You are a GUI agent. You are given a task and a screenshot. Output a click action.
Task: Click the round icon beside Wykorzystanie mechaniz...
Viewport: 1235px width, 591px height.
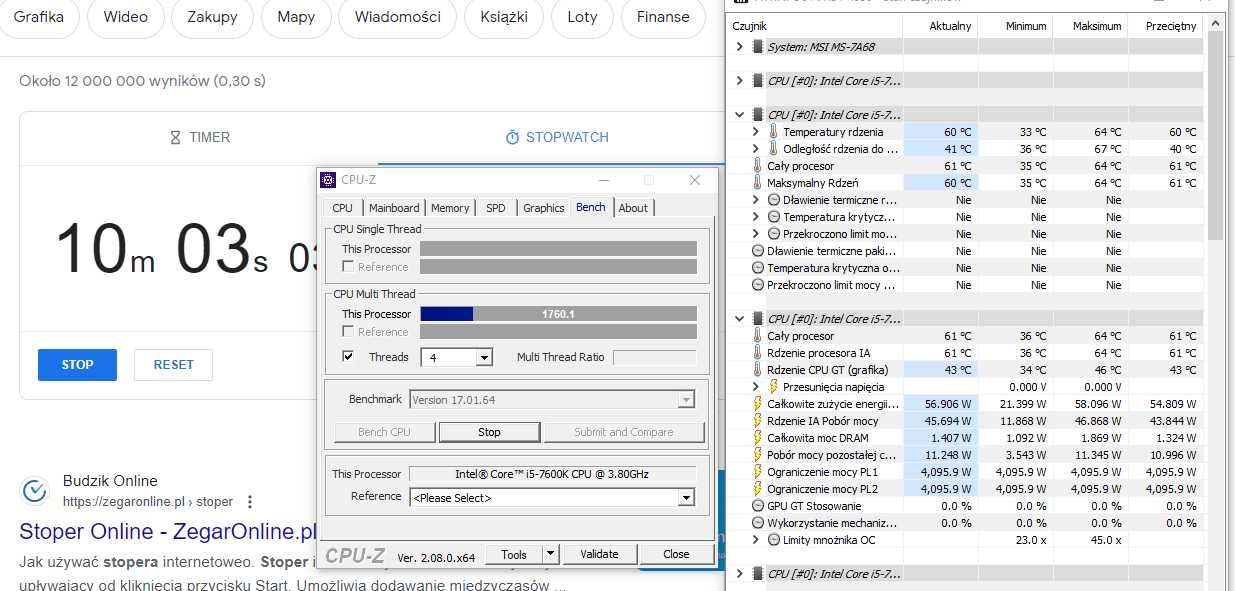(x=757, y=523)
